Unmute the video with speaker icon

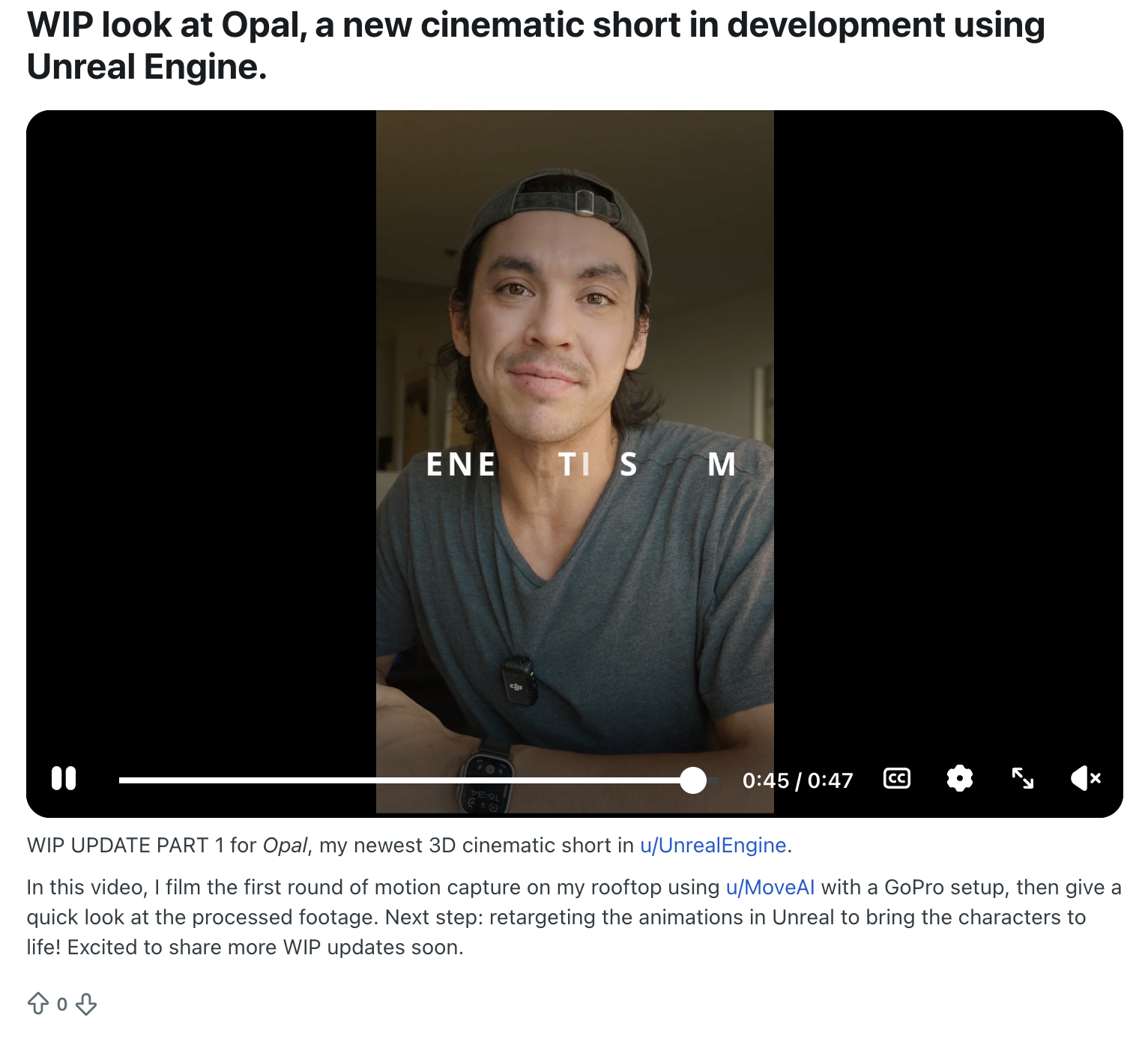pos(1086,779)
